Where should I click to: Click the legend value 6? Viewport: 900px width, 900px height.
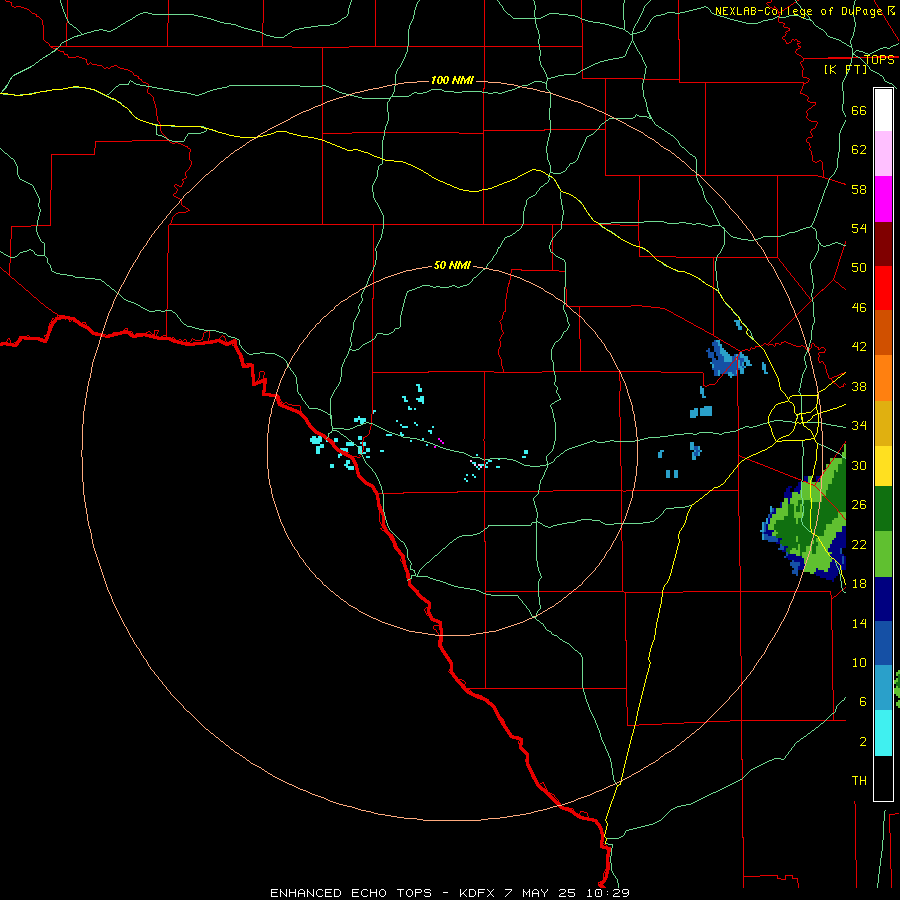point(862,702)
